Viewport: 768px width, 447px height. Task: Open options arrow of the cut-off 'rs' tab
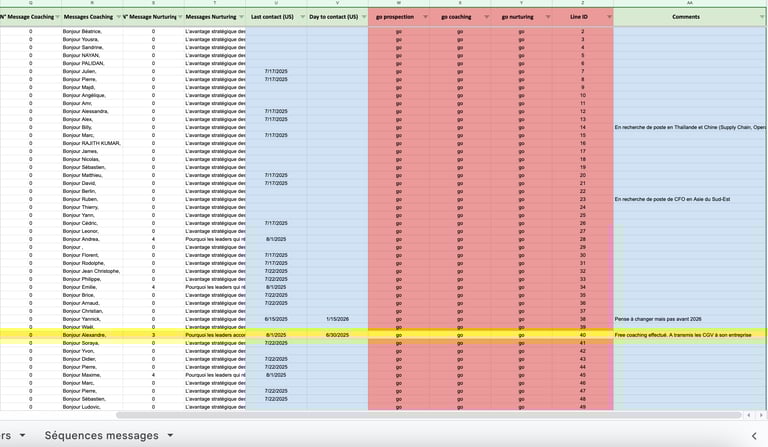(x=23, y=435)
